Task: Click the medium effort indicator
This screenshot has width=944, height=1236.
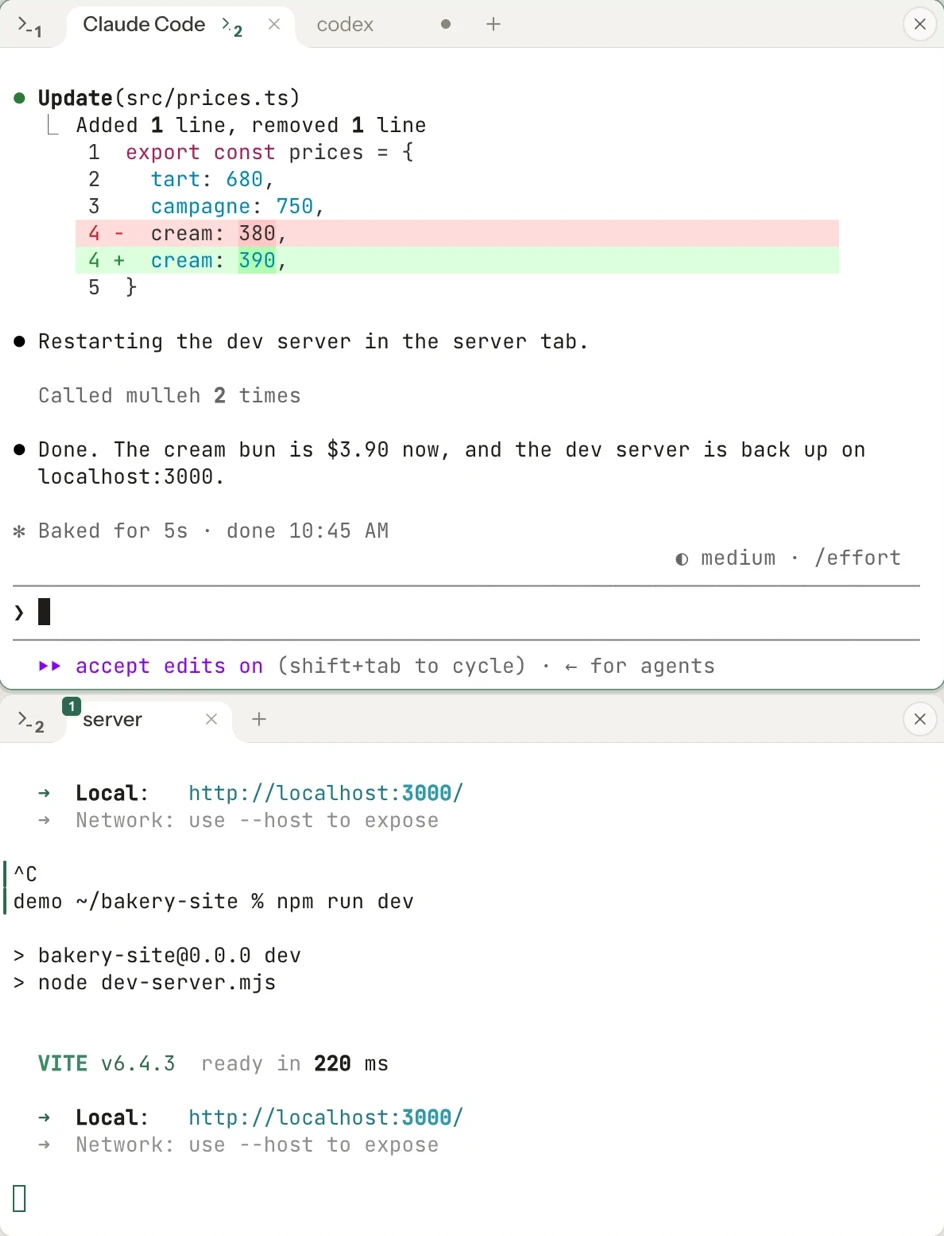Action: 726,558
